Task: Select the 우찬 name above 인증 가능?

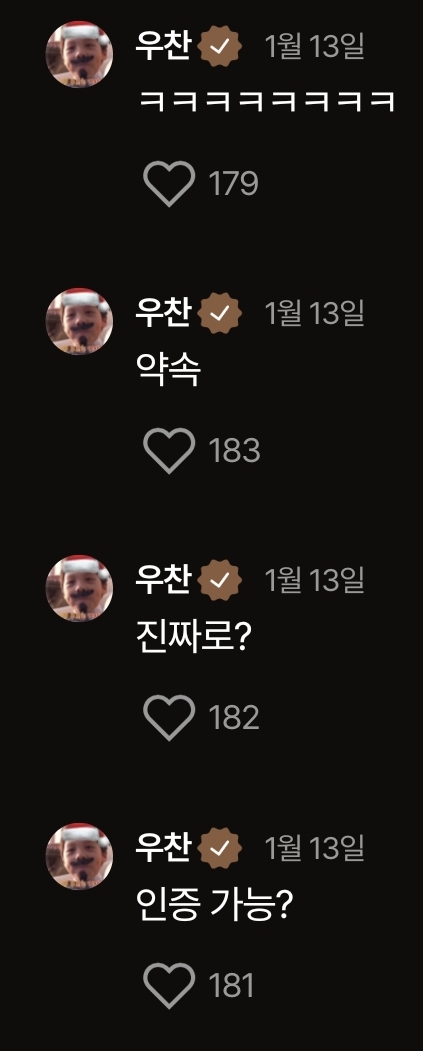Action: [163, 847]
